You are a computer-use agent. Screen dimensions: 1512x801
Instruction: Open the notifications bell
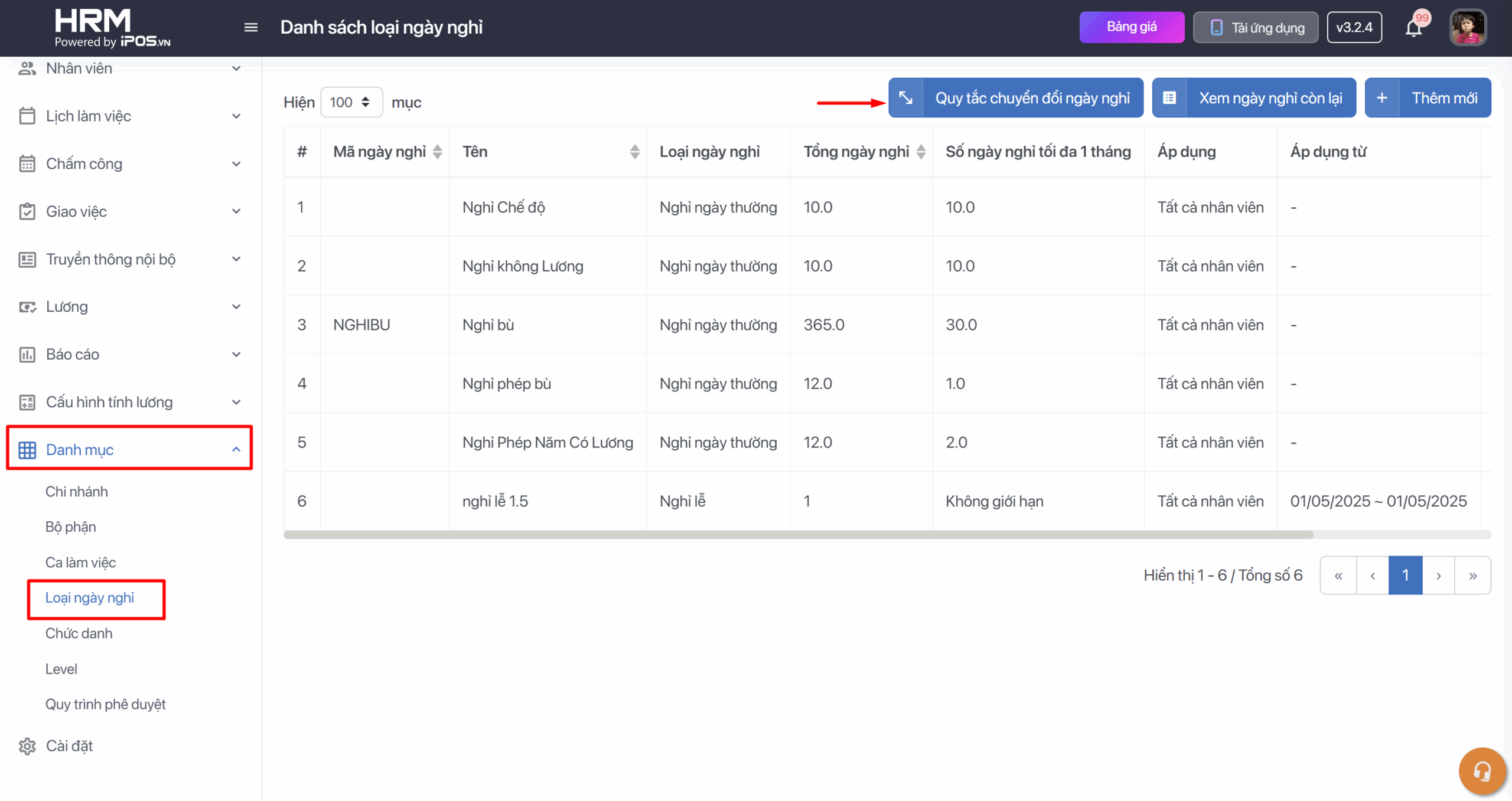1413,28
